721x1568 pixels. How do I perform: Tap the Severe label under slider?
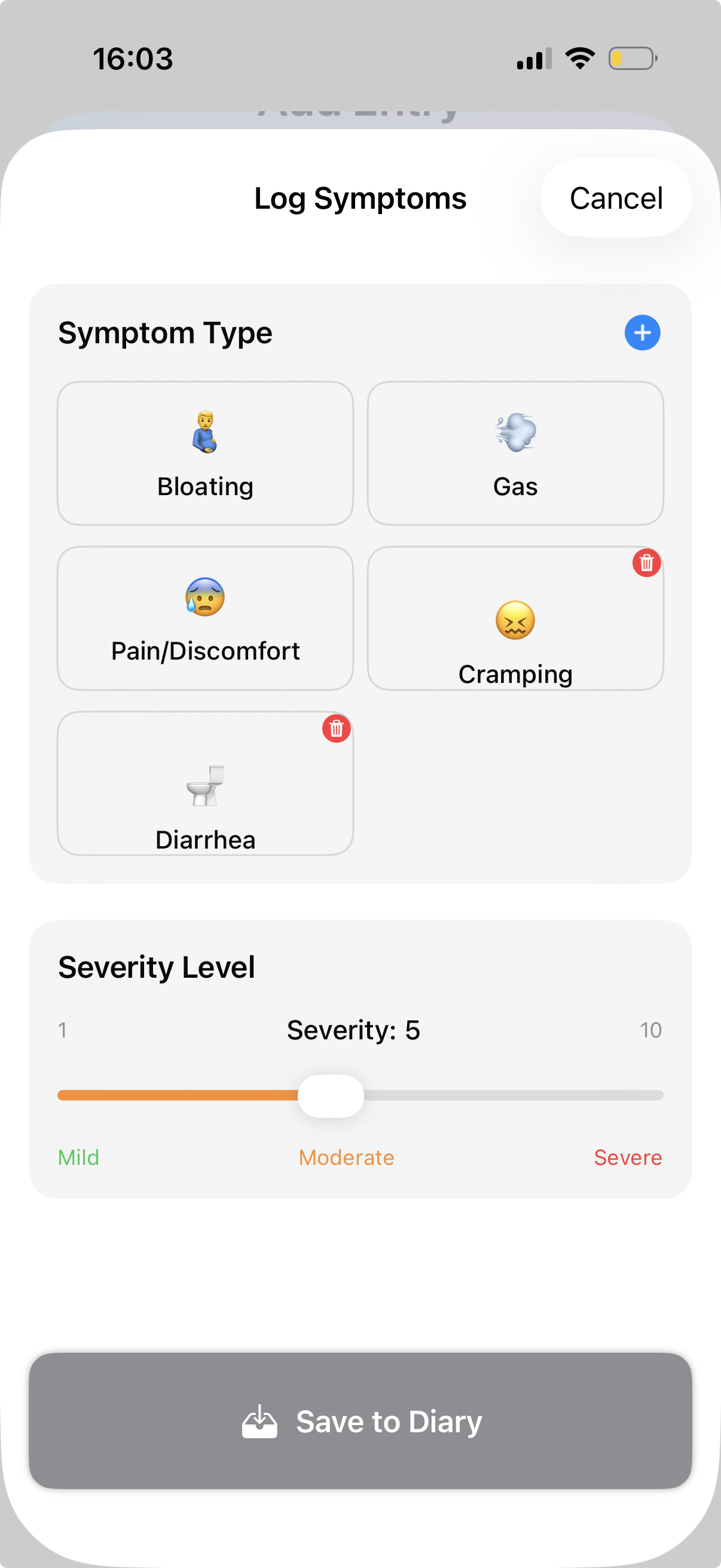[x=627, y=1157]
